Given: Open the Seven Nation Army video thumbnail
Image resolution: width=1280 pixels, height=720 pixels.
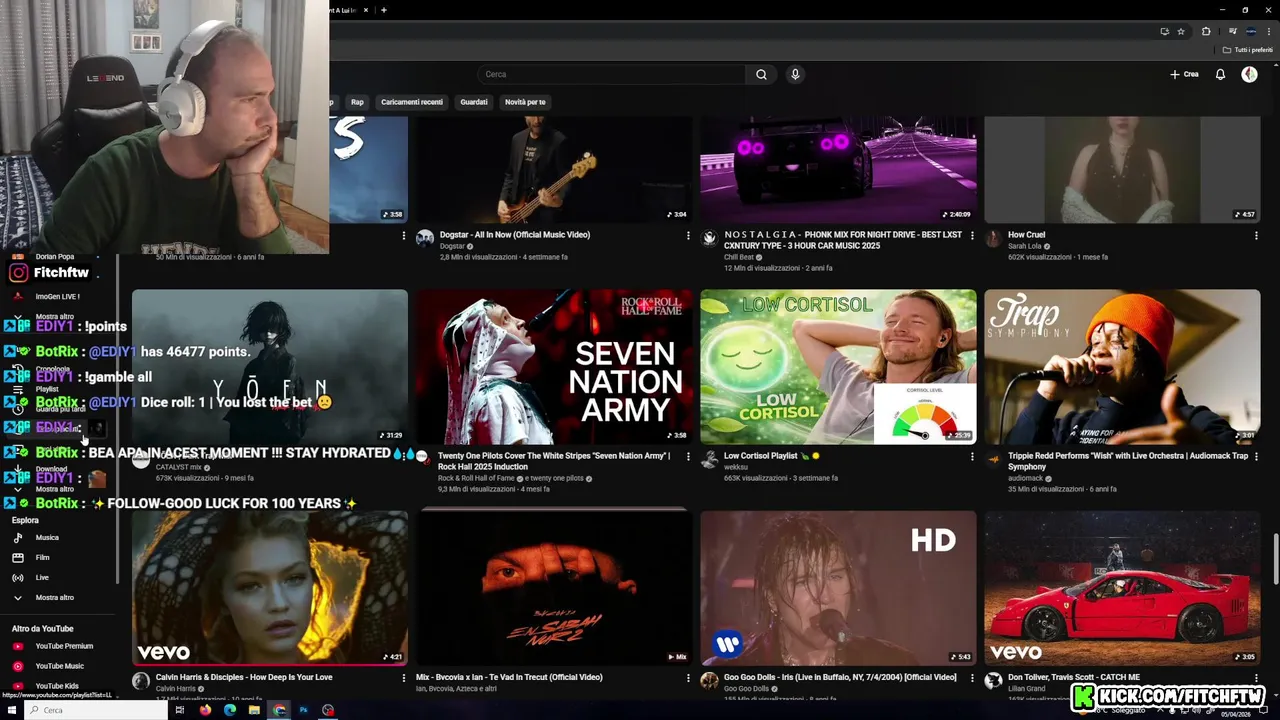Looking at the screenshot, I should click(554, 367).
